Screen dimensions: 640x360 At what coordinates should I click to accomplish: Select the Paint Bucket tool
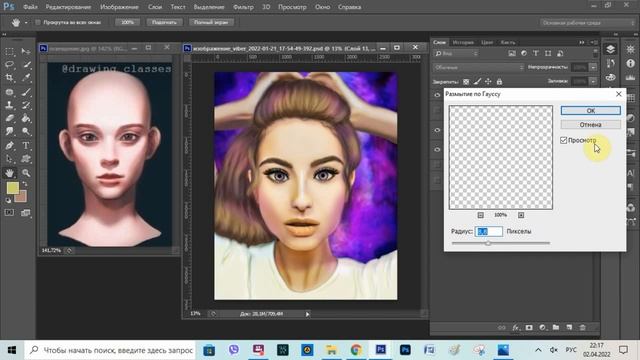pyautogui.click(x=26, y=118)
